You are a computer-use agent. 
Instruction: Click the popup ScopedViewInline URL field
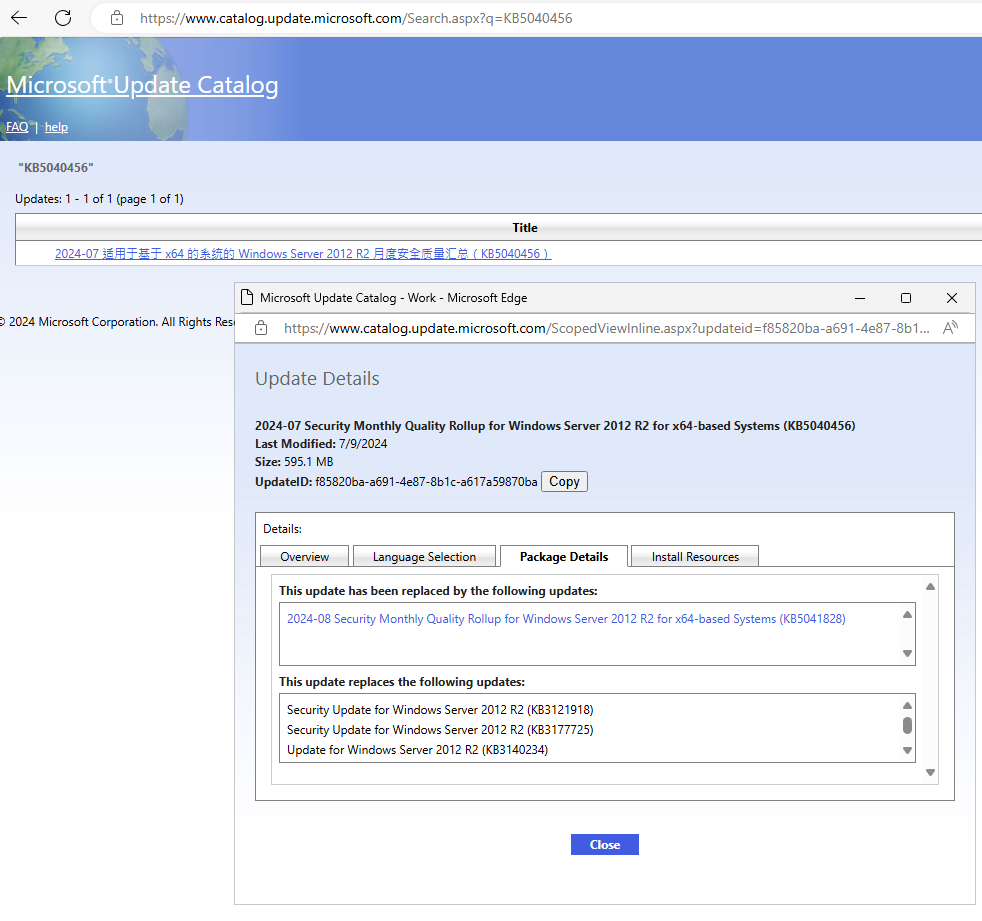pos(606,328)
